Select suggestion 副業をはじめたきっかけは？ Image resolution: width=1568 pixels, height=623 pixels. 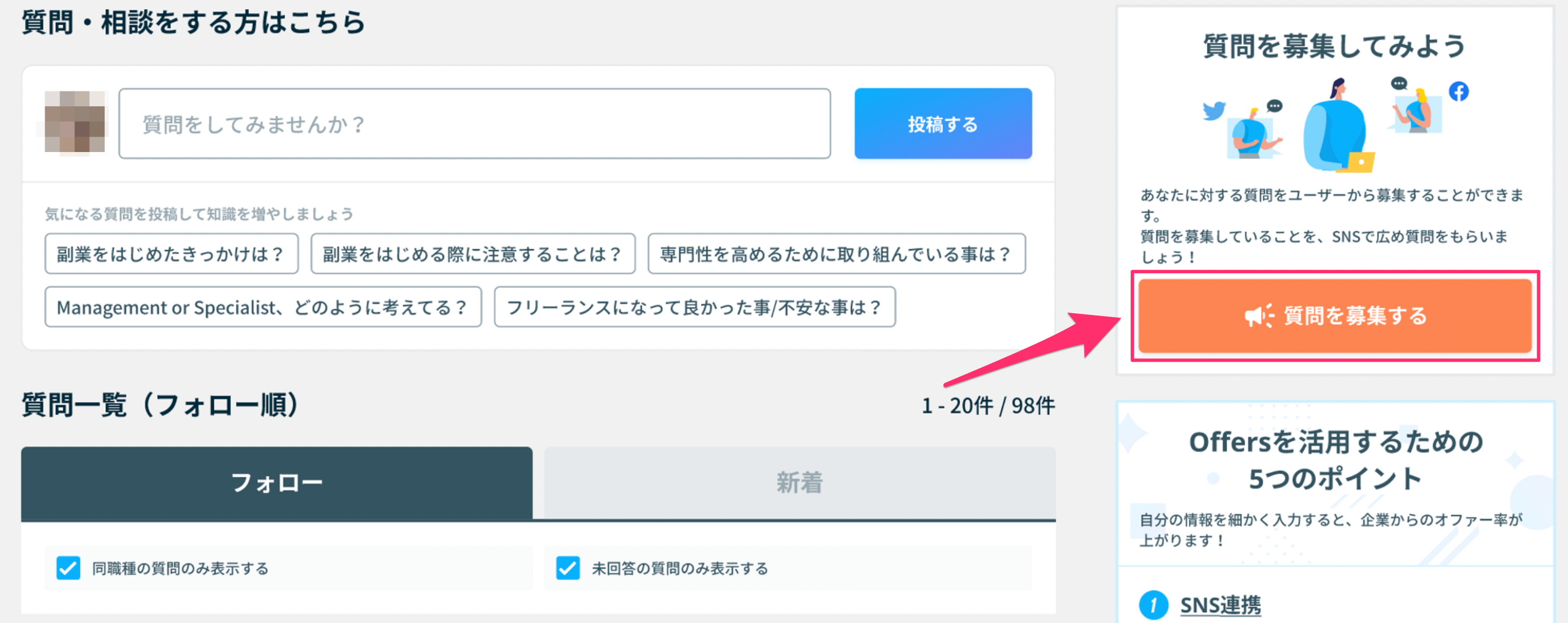171,254
